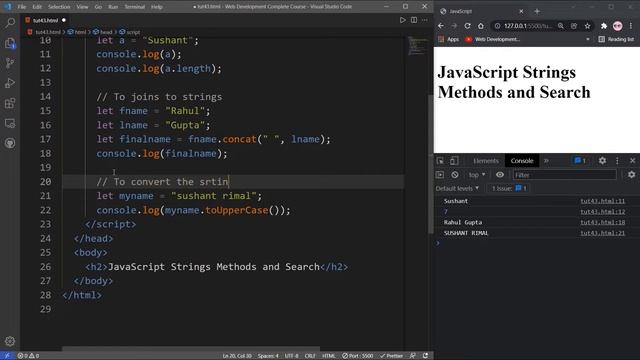Click the editor vertical scrollbar

[430, 163]
